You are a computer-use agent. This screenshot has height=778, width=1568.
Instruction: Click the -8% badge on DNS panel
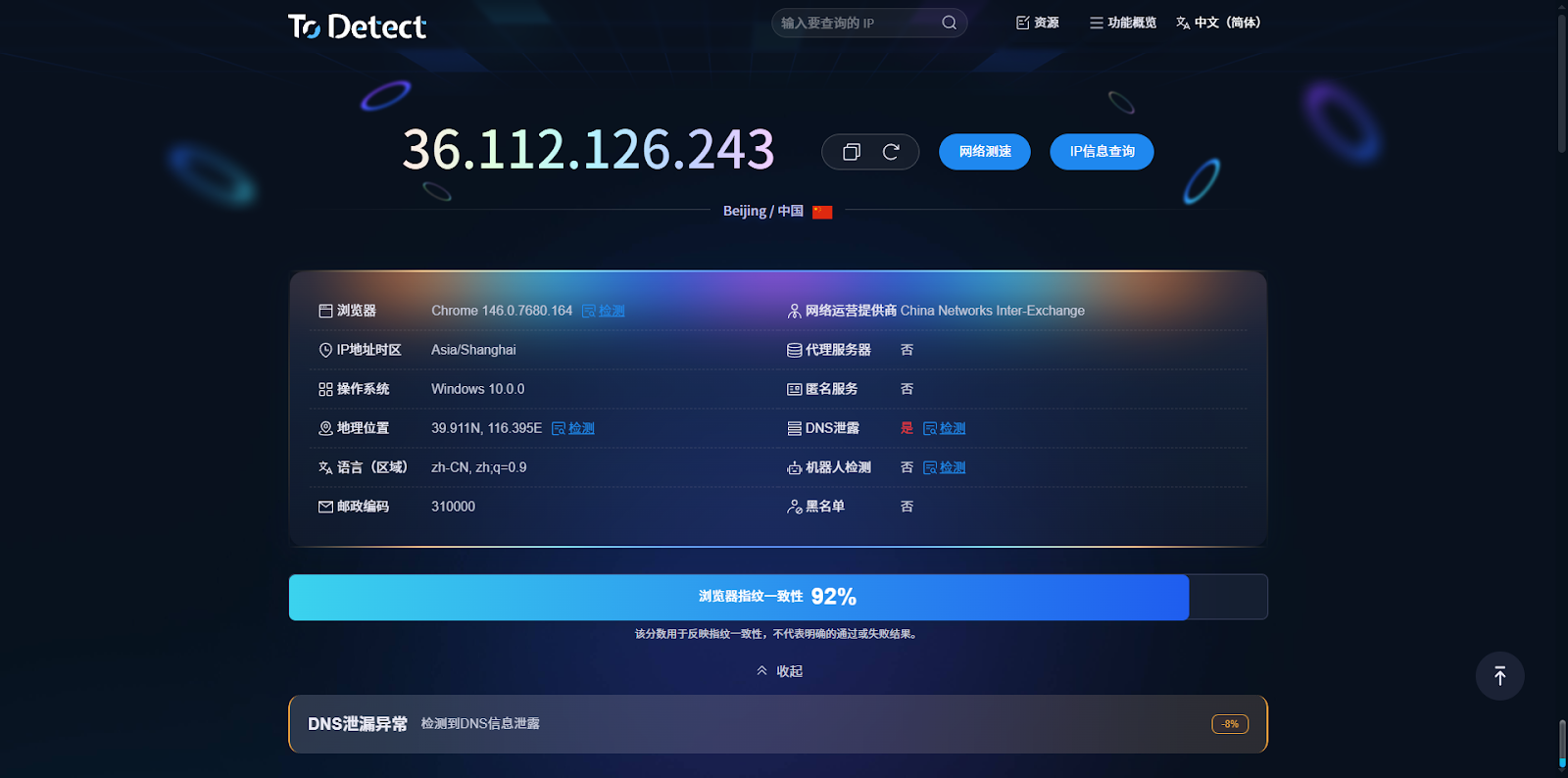point(1230,724)
